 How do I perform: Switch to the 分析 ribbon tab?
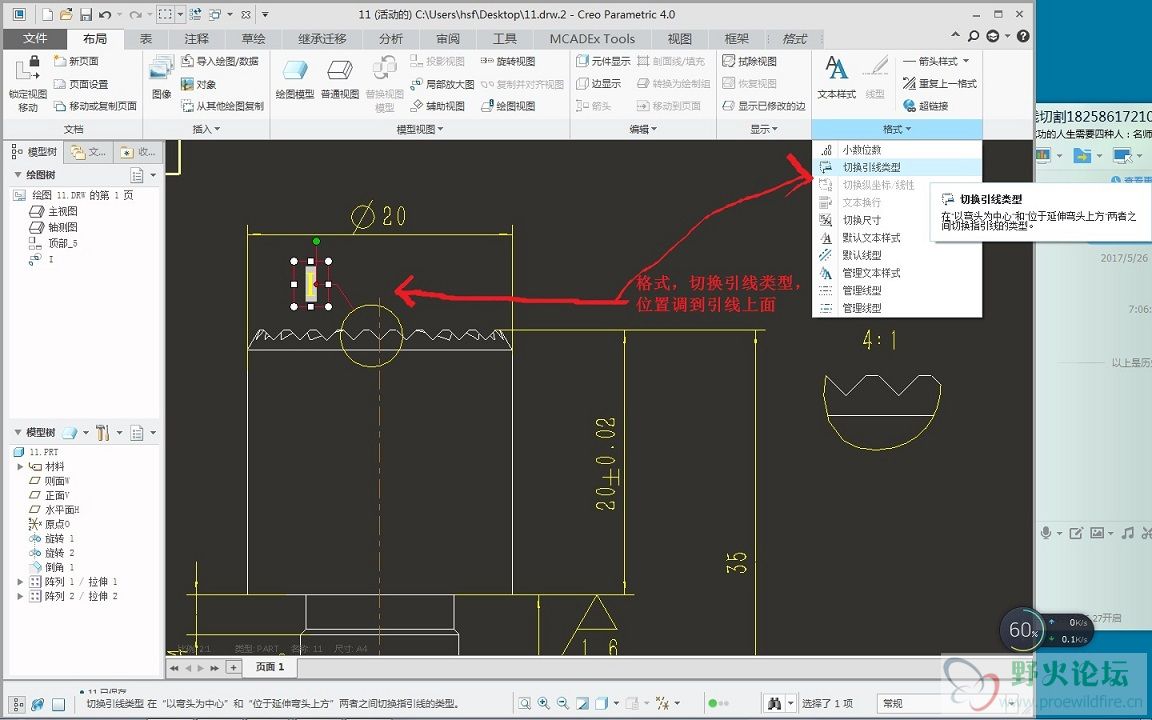[x=391, y=39]
